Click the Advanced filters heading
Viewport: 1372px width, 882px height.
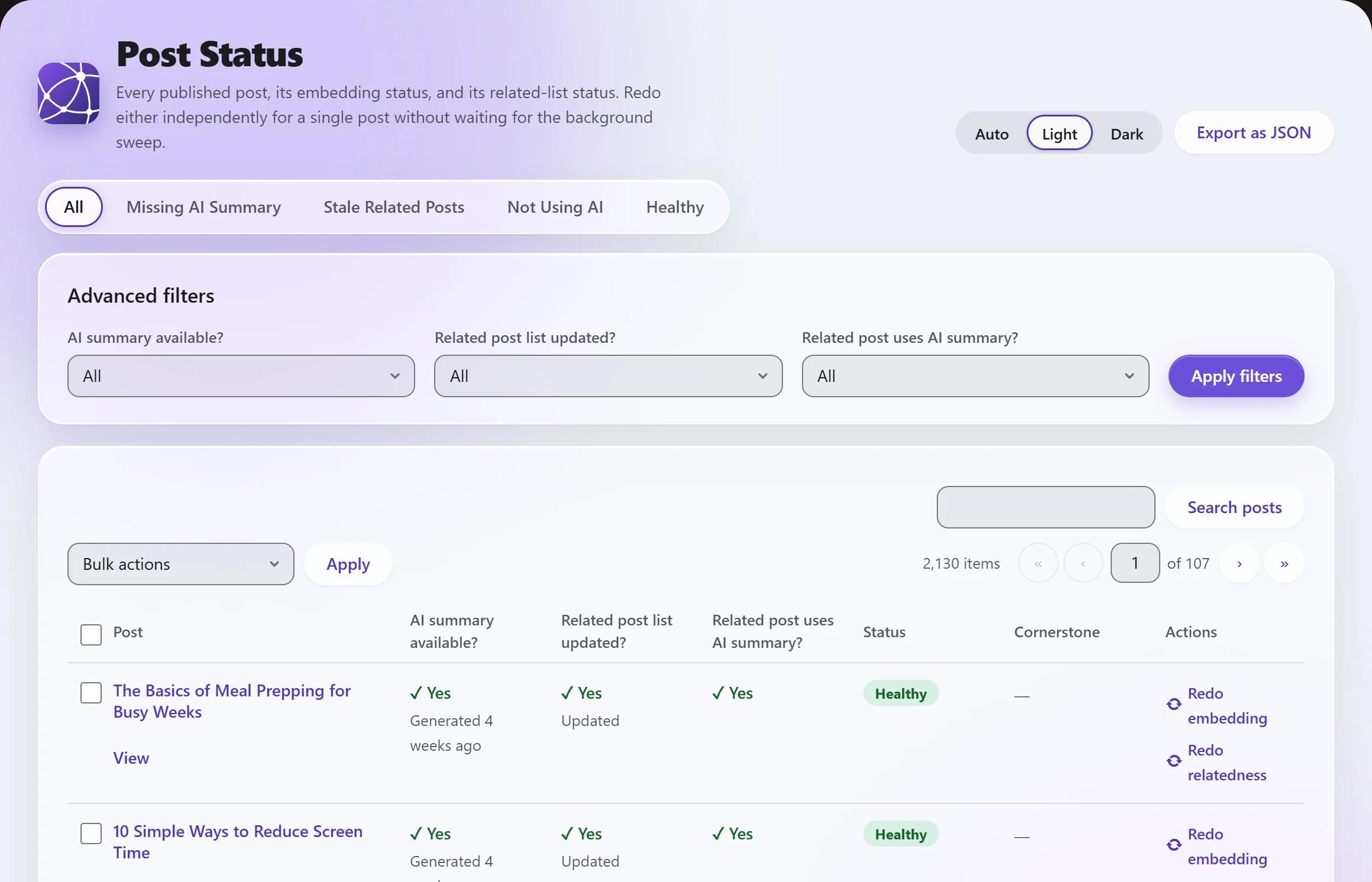(141, 296)
